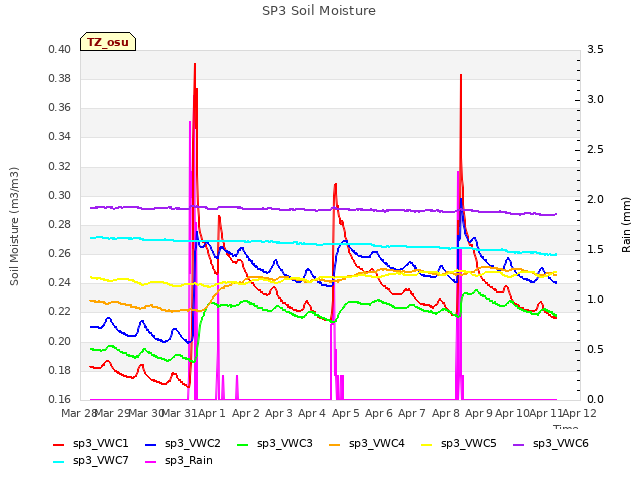Image resolution: width=640 pixels, height=480 pixels.
Task: Click the Apr 9 date tick label
Action: tap(479, 413)
